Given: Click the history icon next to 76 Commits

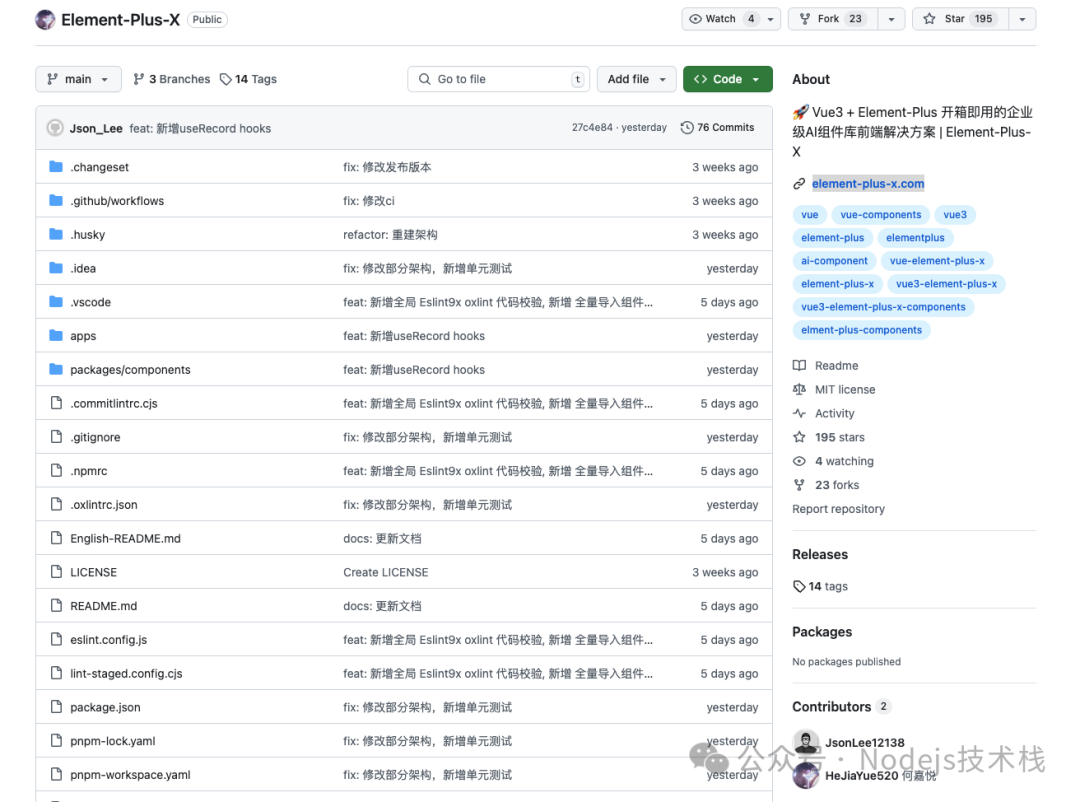Looking at the screenshot, I should coord(687,127).
